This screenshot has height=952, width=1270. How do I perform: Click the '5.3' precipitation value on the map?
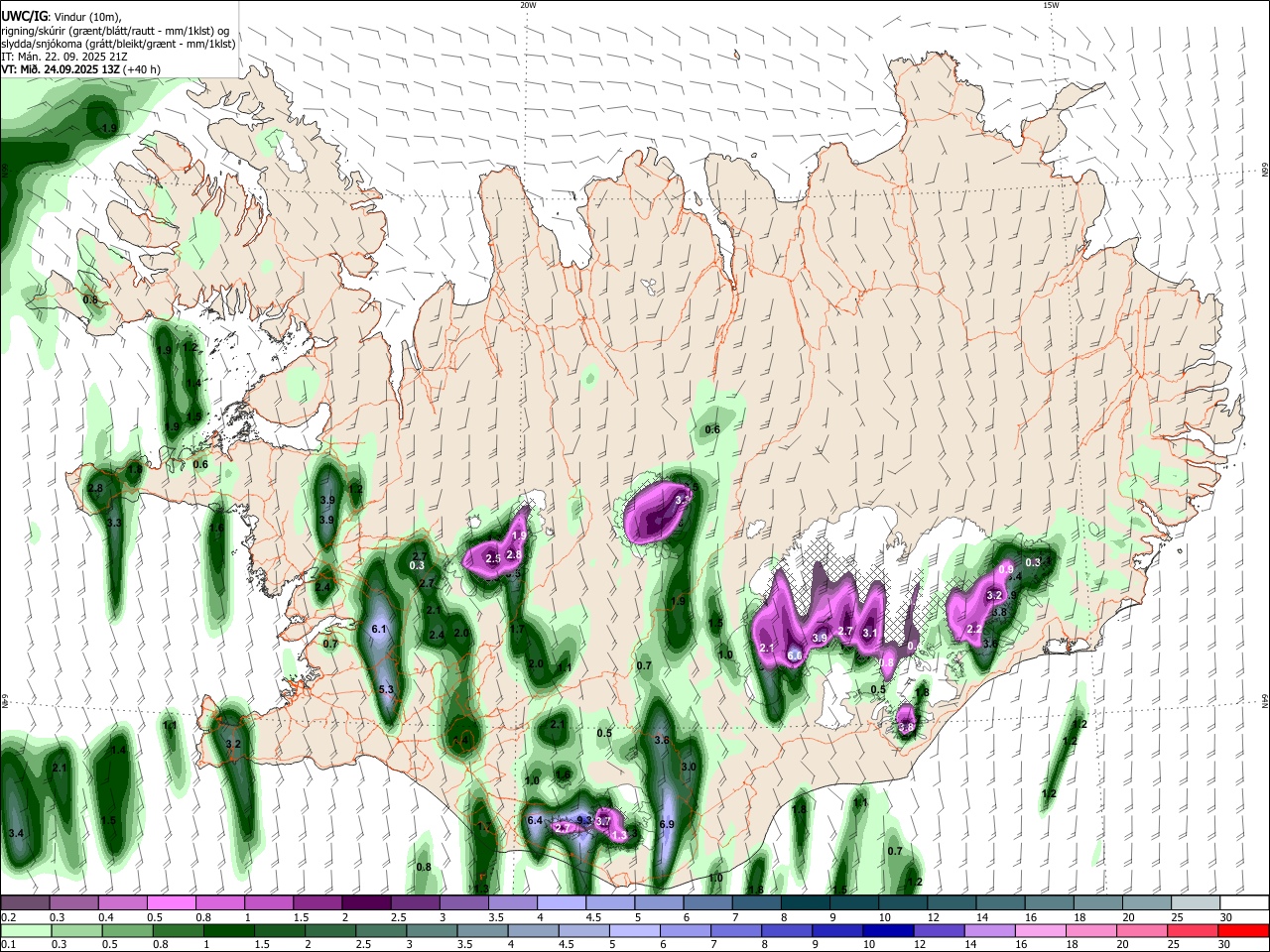tap(386, 689)
